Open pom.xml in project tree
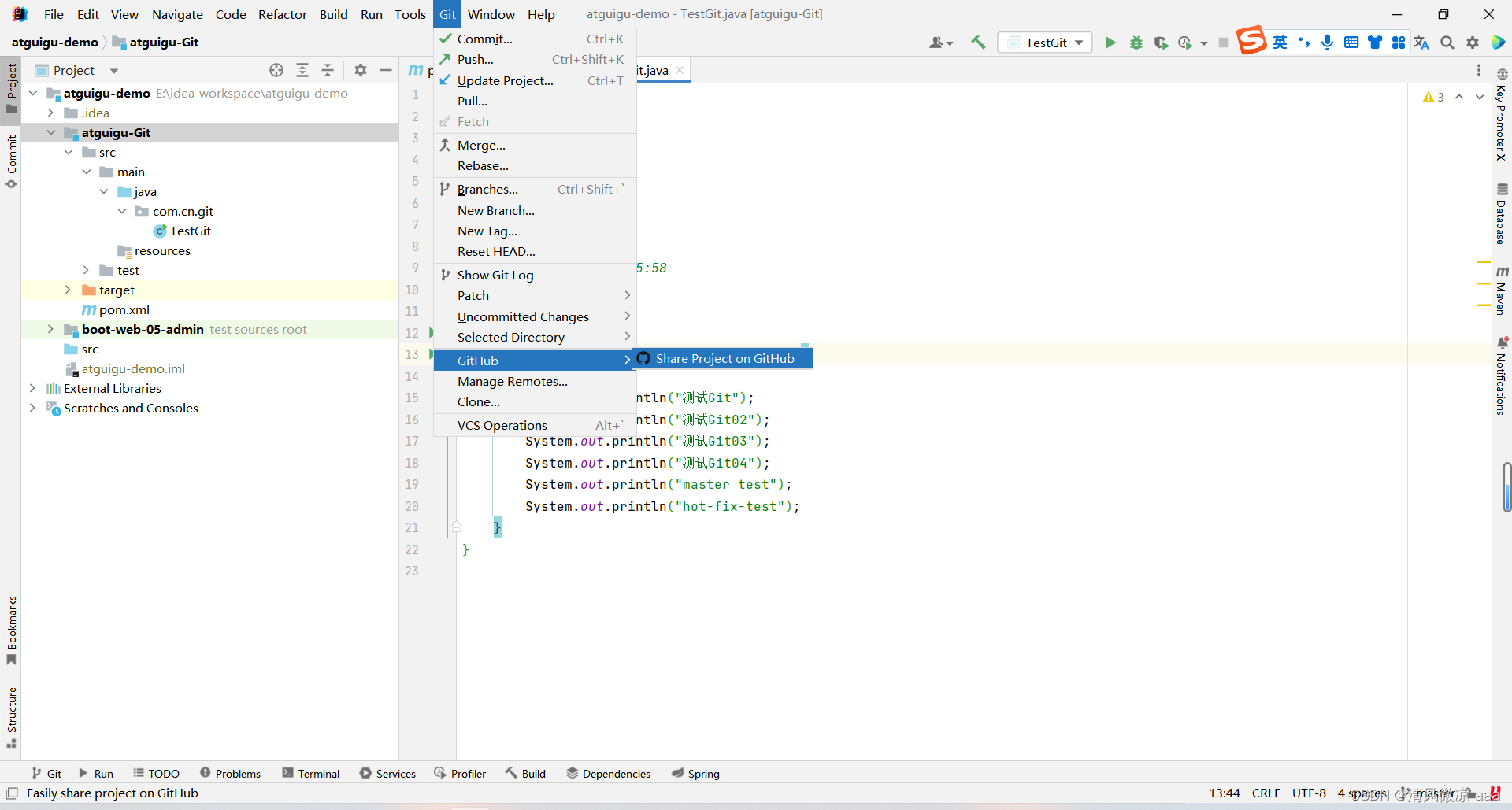The image size is (1512, 810). (116, 309)
